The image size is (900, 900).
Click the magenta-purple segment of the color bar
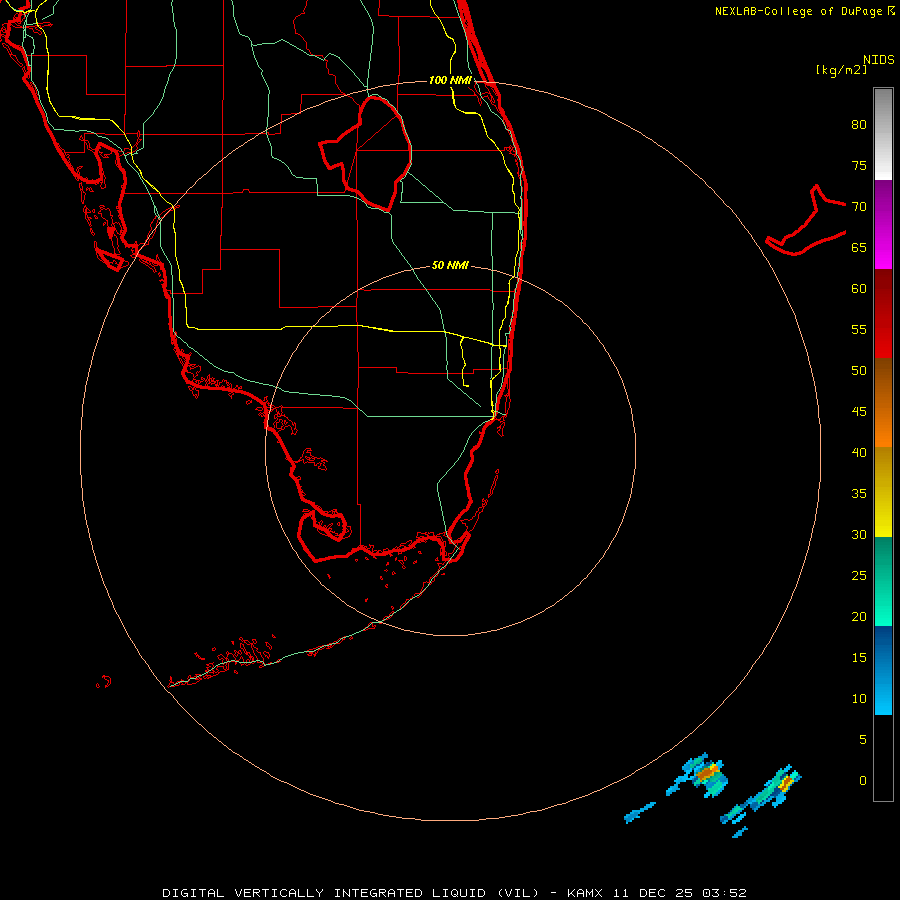883,224
